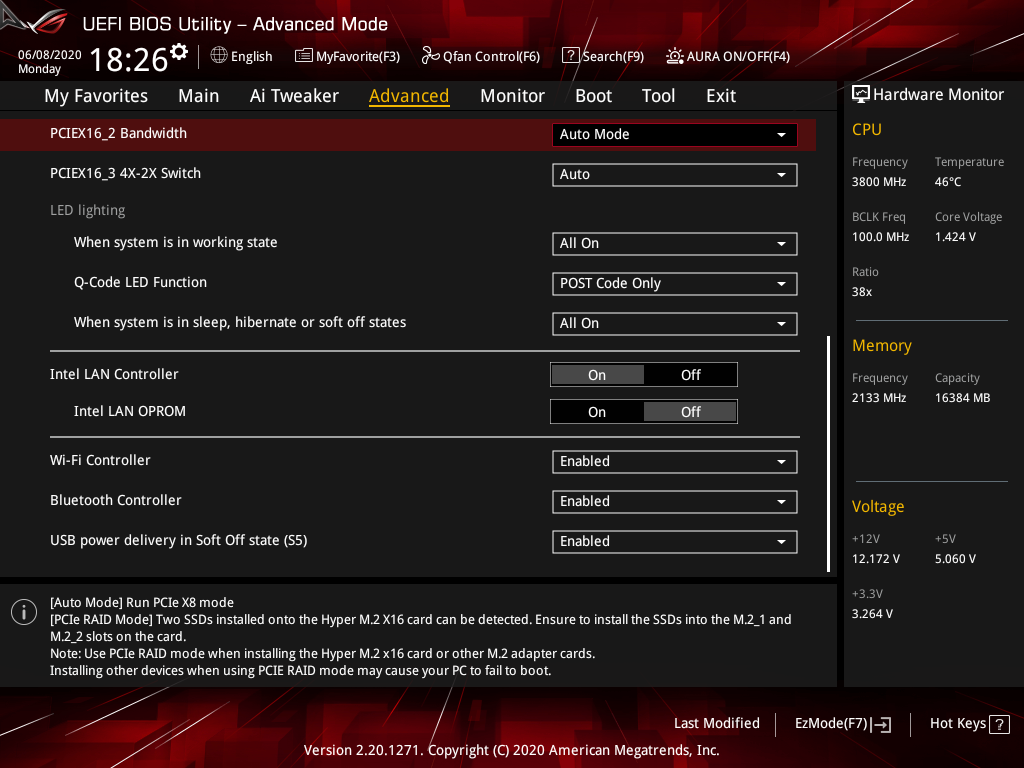This screenshot has height=768, width=1024.
Task: Select Intel LAN OPROM label
Action: coord(129,411)
